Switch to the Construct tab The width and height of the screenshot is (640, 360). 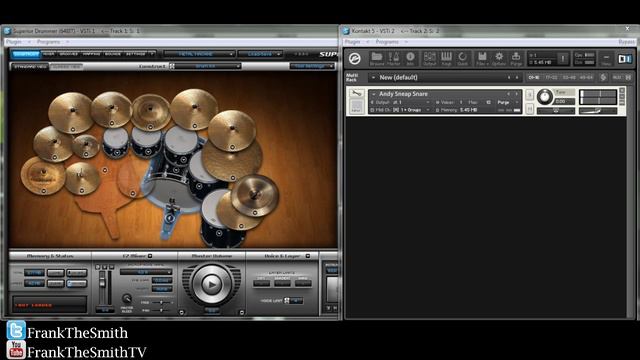pyautogui.click(x=26, y=54)
